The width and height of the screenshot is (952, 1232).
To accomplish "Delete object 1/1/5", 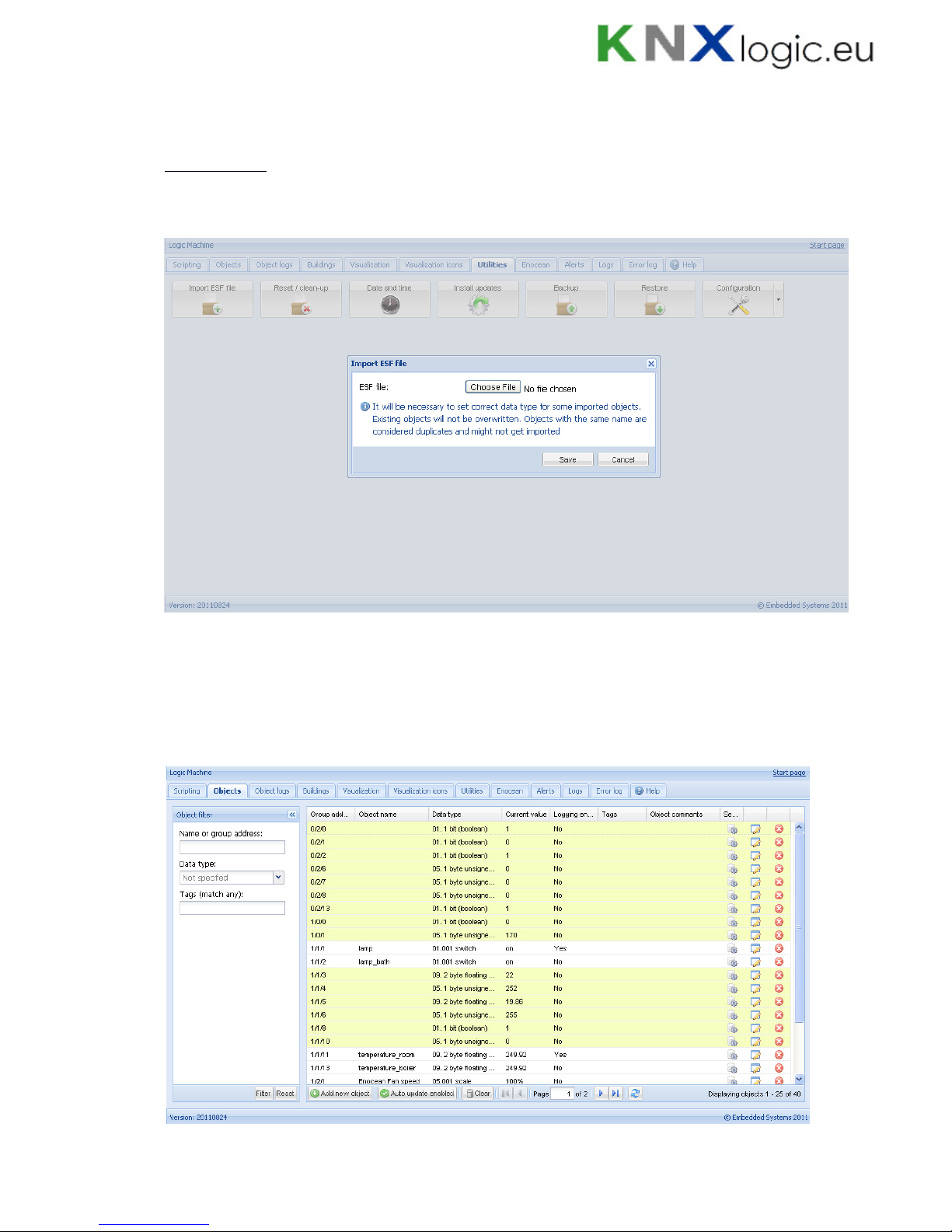I will (x=779, y=1001).
